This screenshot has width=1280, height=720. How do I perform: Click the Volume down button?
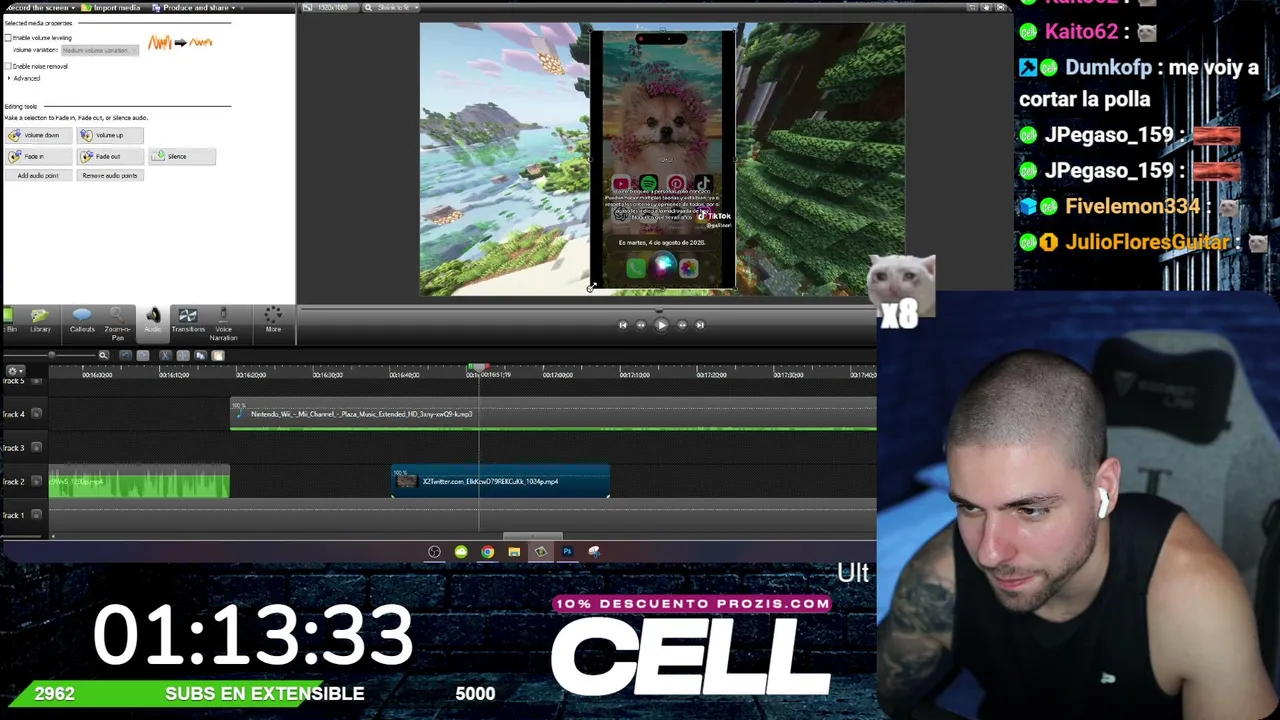pyautogui.click(x=38, y=135)
